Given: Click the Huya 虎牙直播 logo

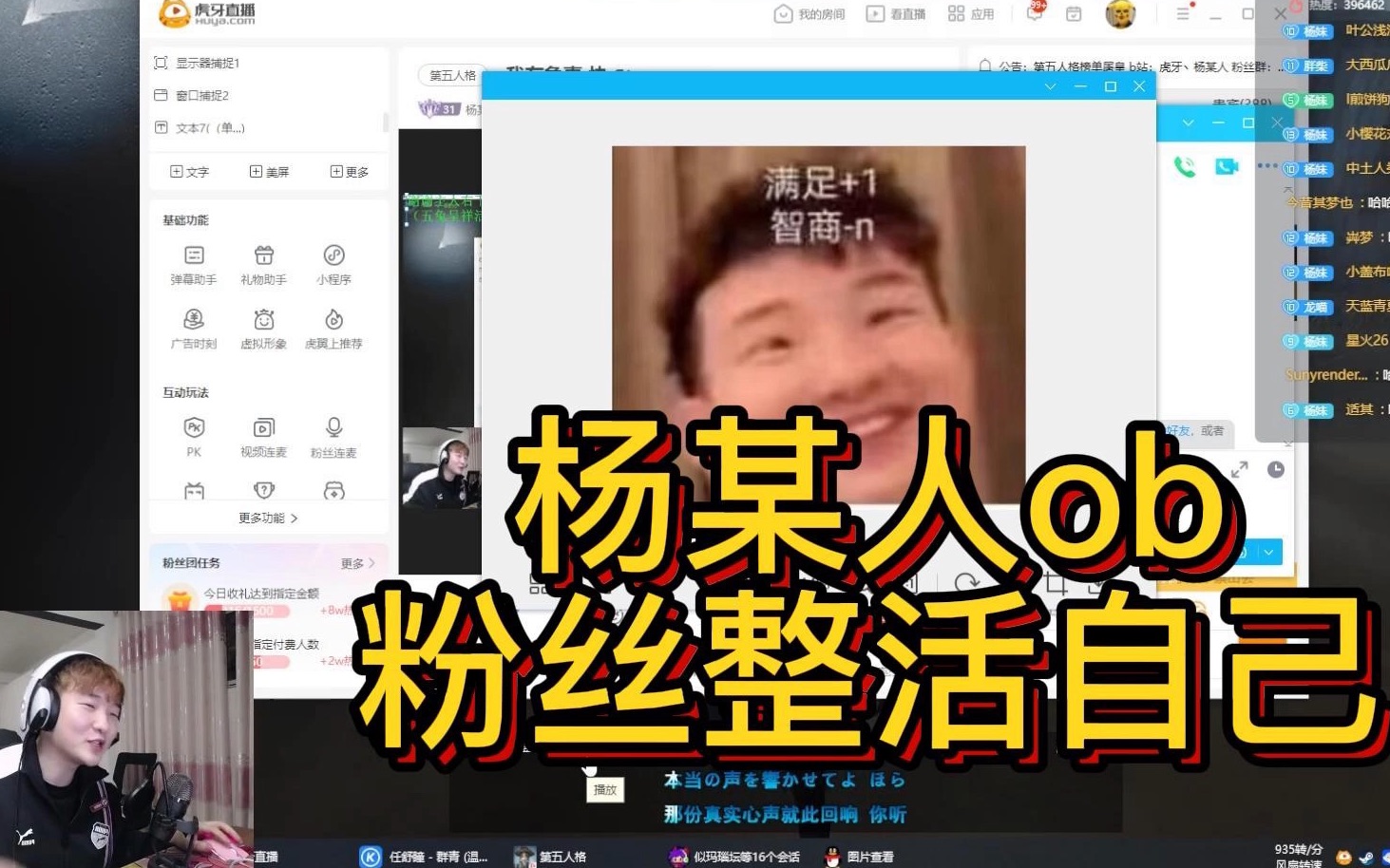Looking at the screenshot, I should (207, 13).
